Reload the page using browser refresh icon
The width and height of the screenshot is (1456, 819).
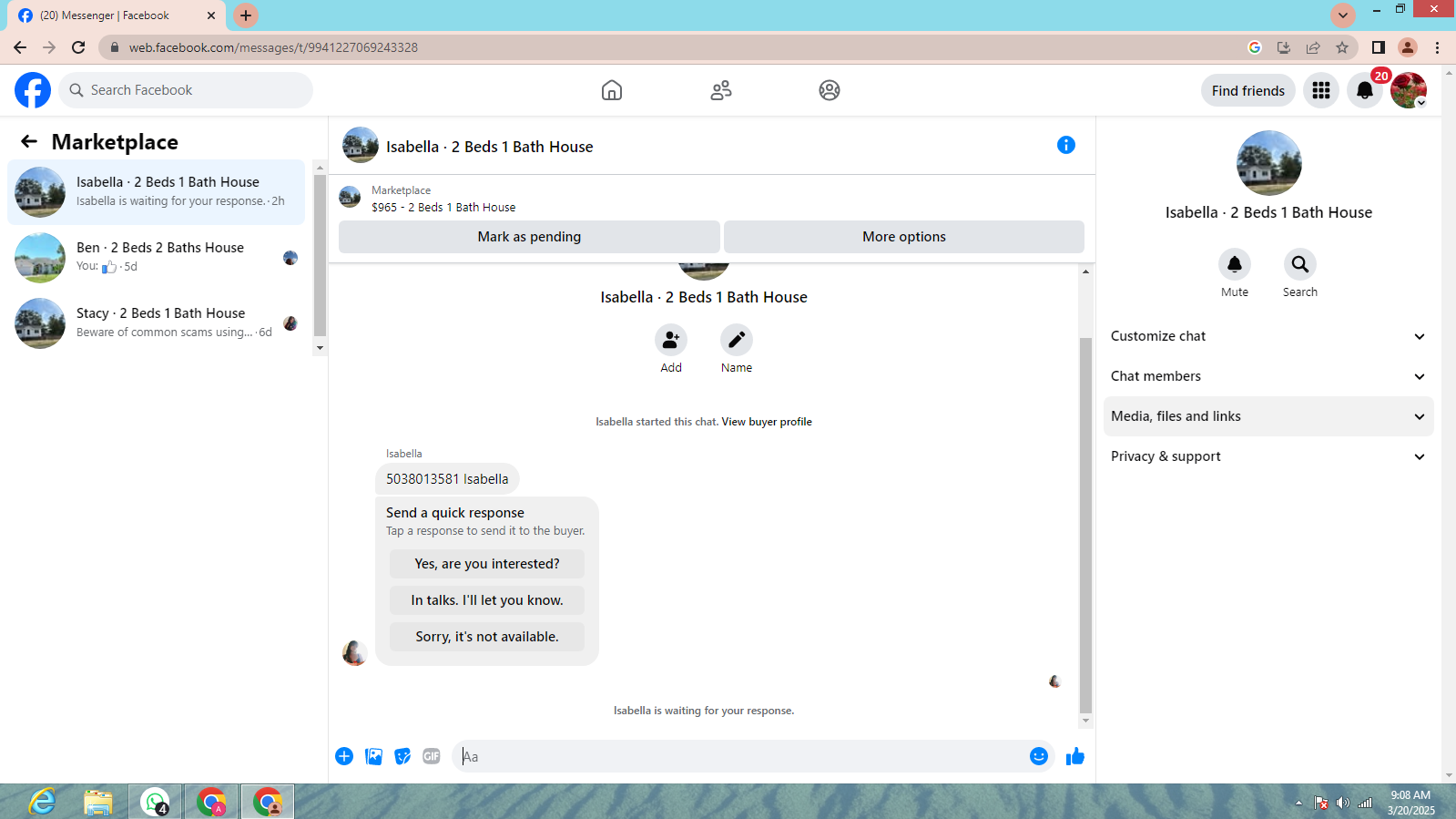[x=78, y=47]
